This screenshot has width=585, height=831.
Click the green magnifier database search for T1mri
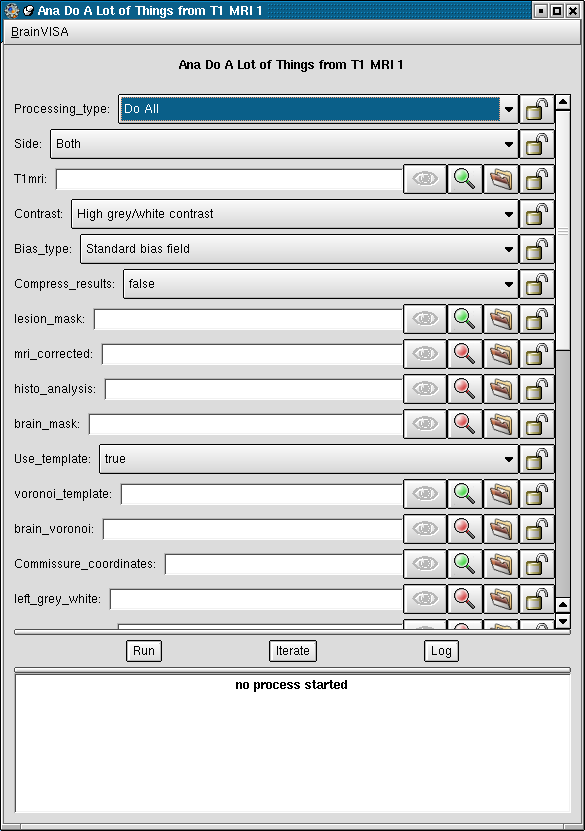(x=465, y=179)
